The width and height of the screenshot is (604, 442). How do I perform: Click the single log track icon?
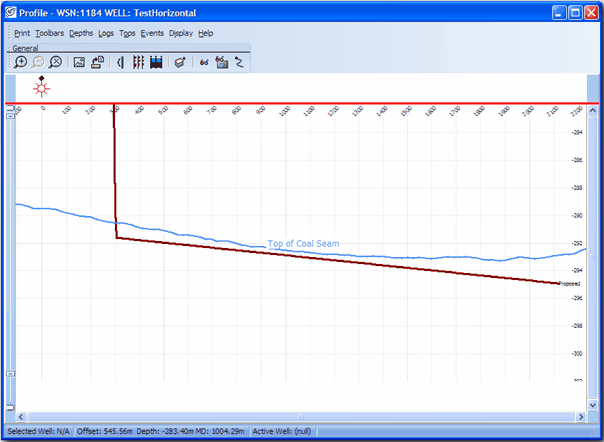tap(121, 62)
